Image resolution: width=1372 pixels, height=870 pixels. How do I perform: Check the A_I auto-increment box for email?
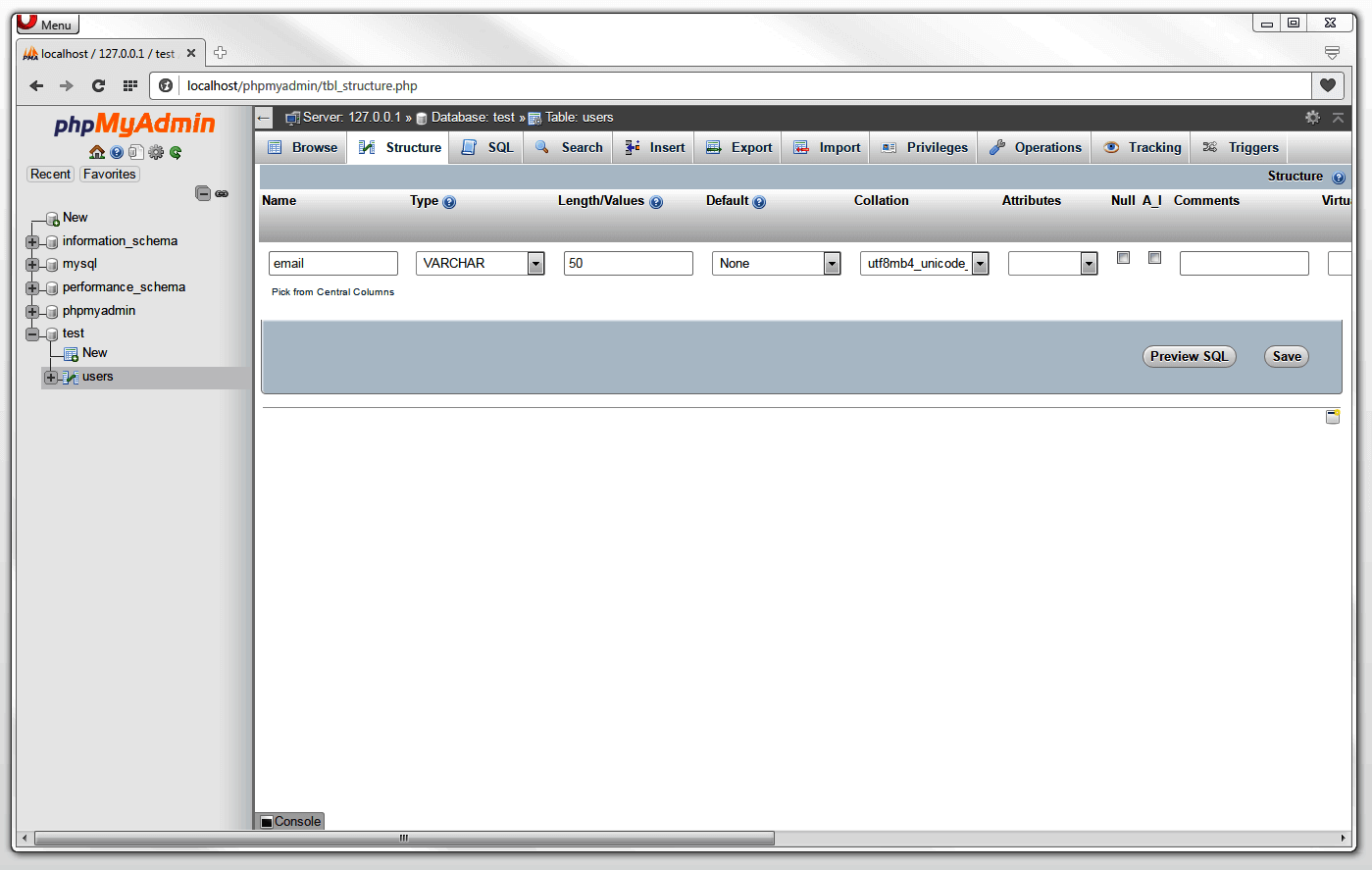pyautogui.click(x=1154, y=256)
